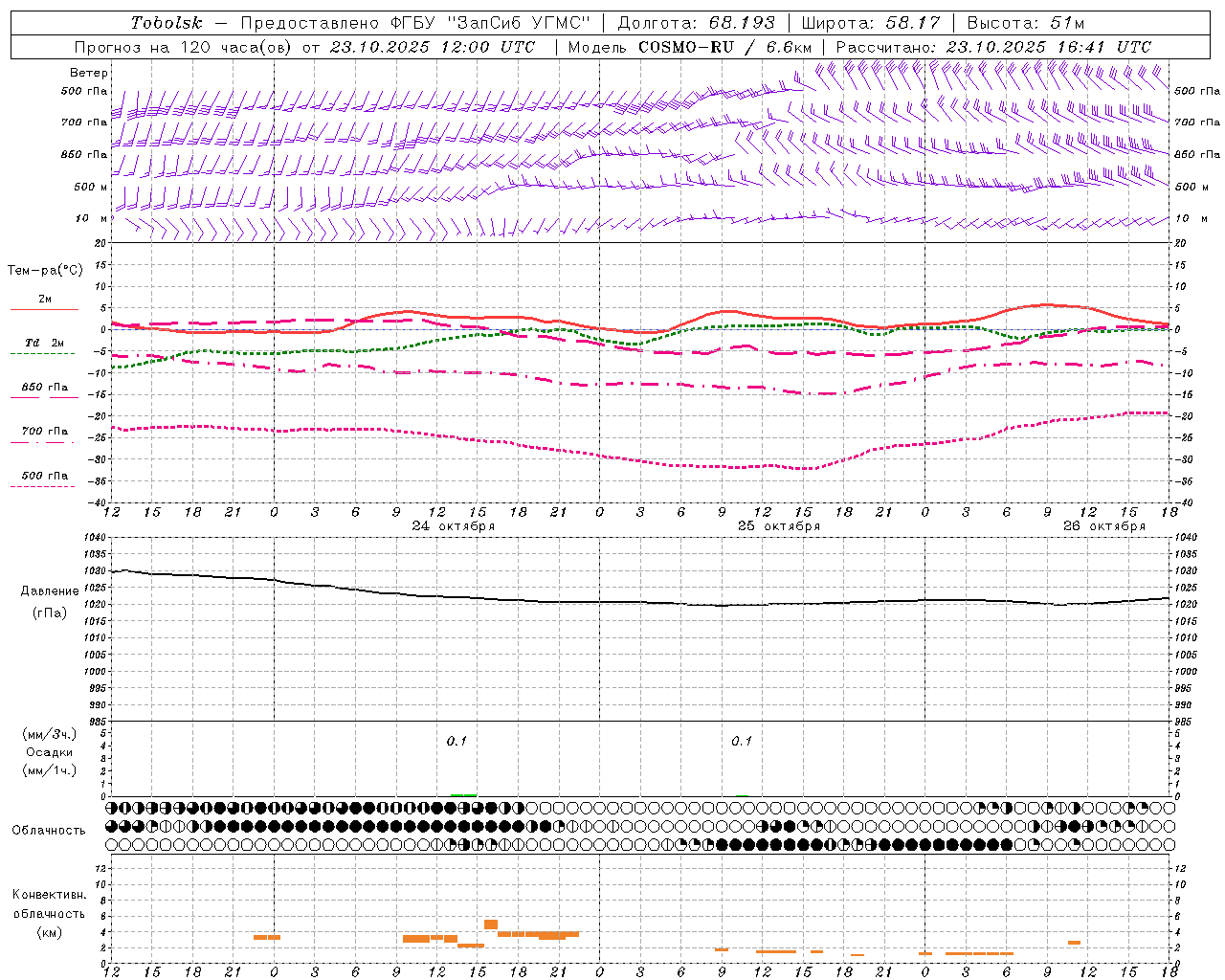This screenshot has width=1225, height=980.
Task: Click the orange convective bar on 26 октября near hour 11
Action: point(1075,943)
